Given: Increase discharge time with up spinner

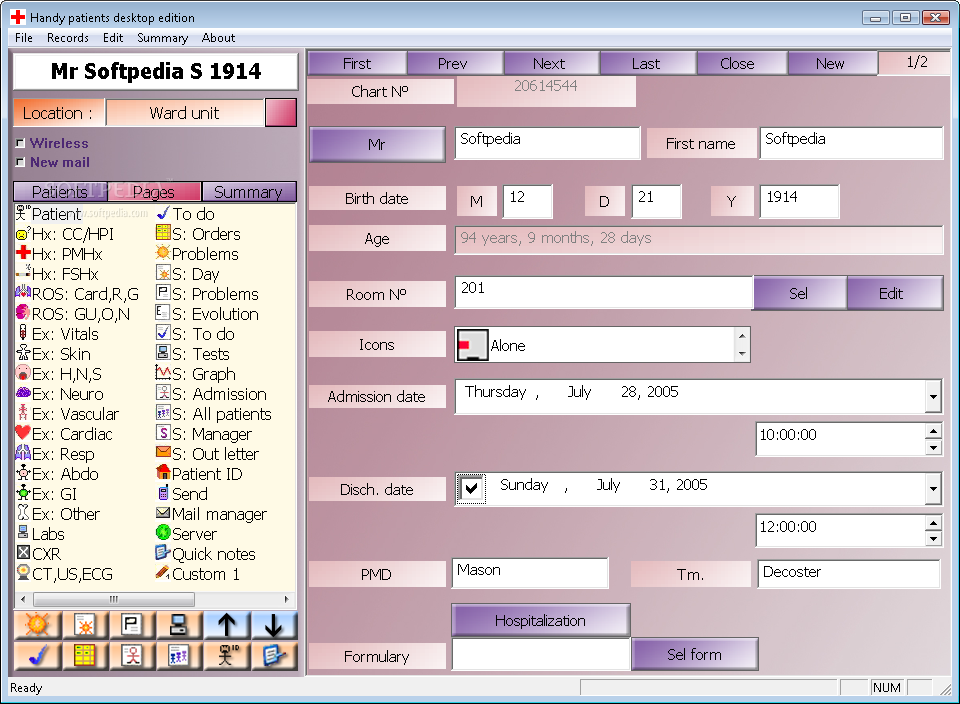Looking at the screenshot, I should click(932, 523).
